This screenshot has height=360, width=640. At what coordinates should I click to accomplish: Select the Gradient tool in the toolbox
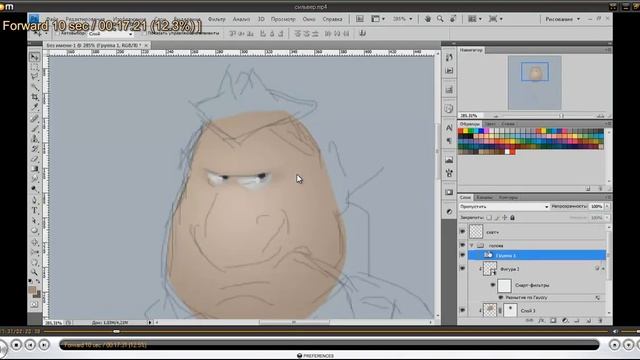click(x=35, y=169)
